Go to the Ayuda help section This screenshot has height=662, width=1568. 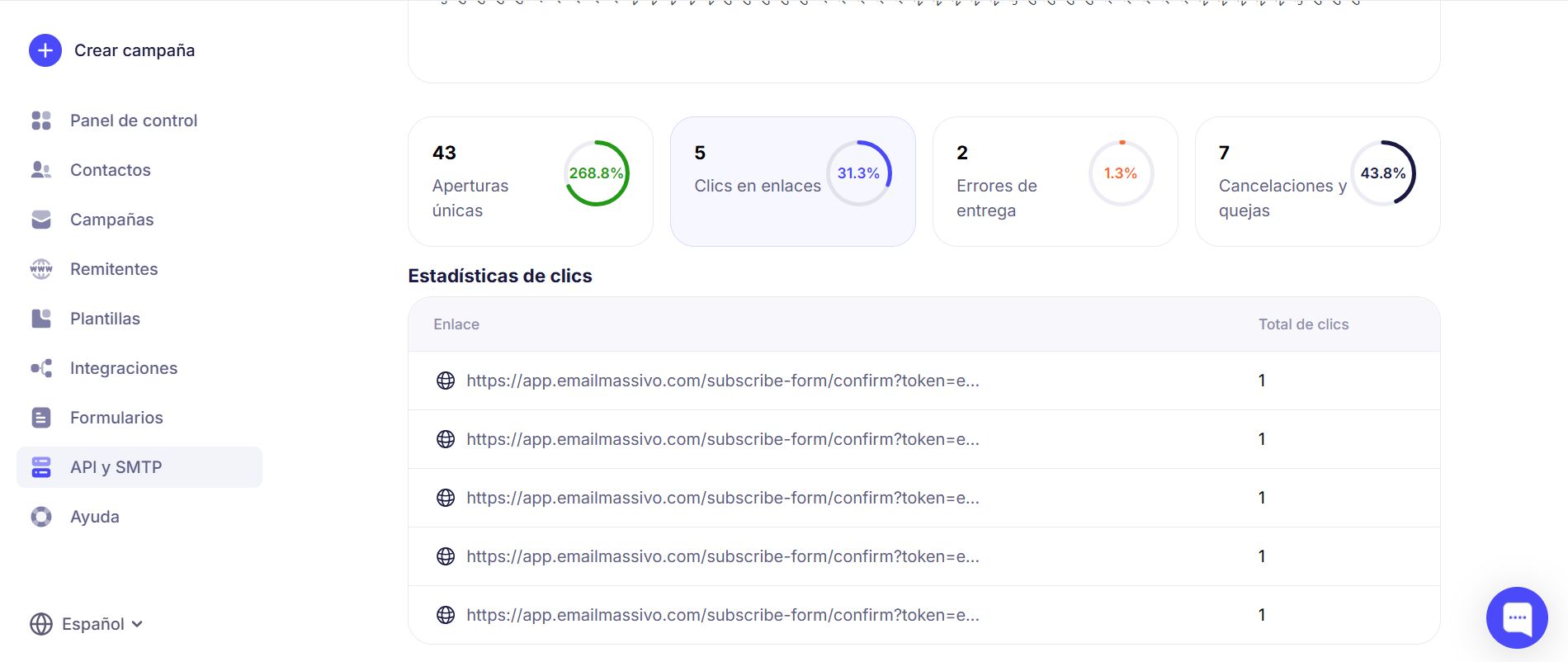tap(94, 517)
